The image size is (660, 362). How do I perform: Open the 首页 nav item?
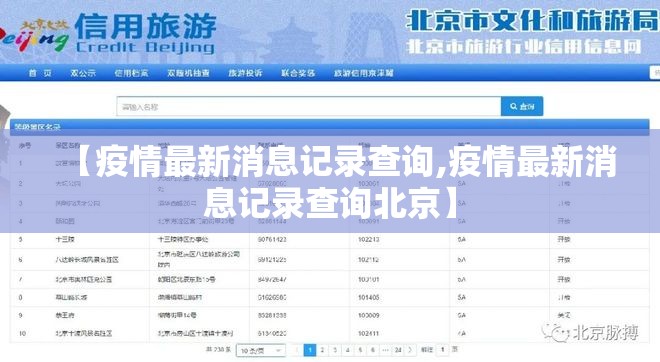coord(40,73)
